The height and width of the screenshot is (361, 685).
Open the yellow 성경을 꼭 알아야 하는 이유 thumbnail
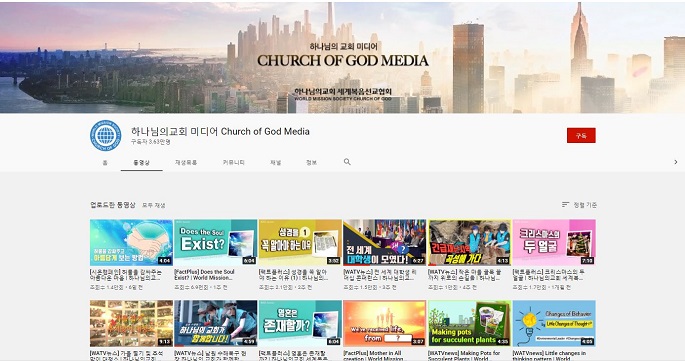click(300, 243)
